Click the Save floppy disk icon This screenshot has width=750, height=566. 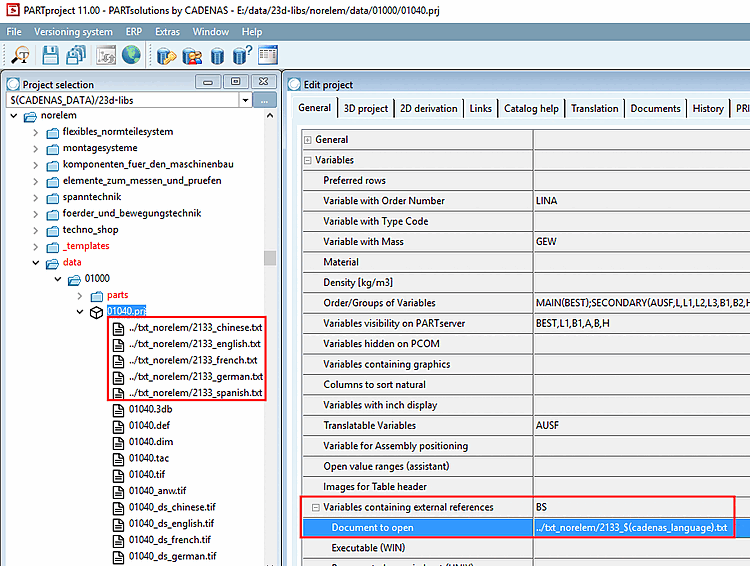click(x=50, y=55)
